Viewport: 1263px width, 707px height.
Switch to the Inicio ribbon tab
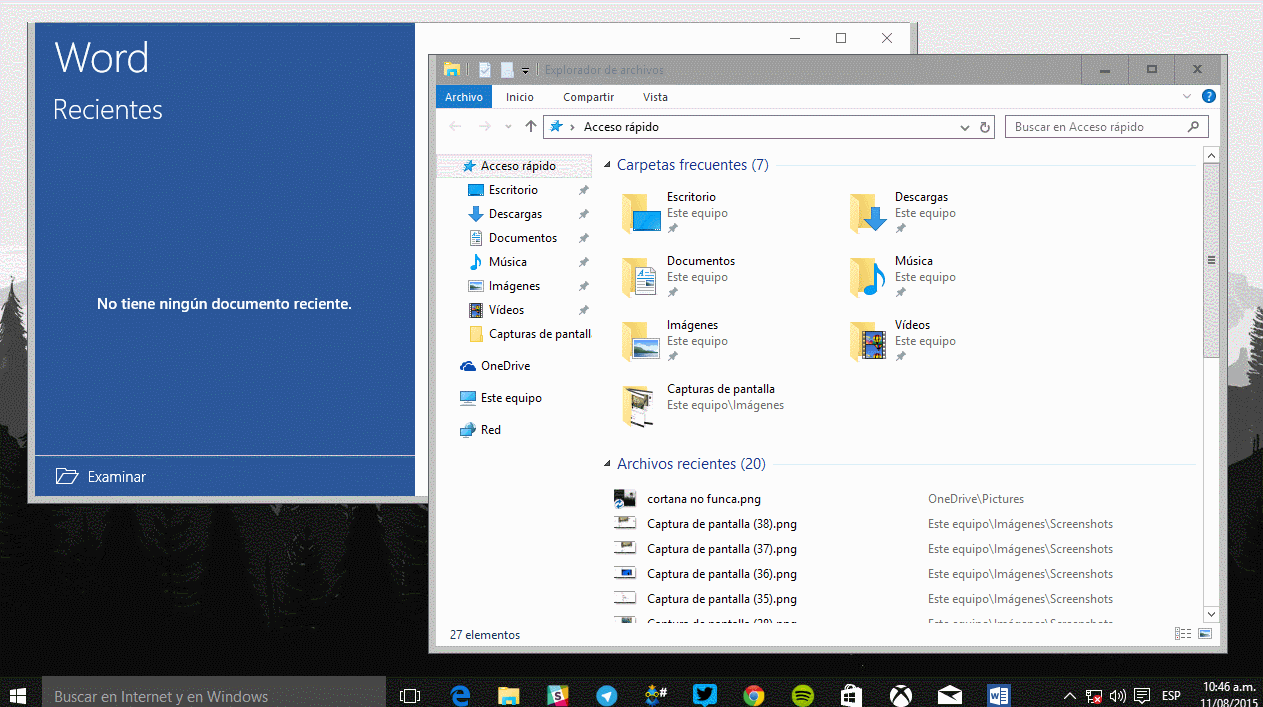coord(520,97)
